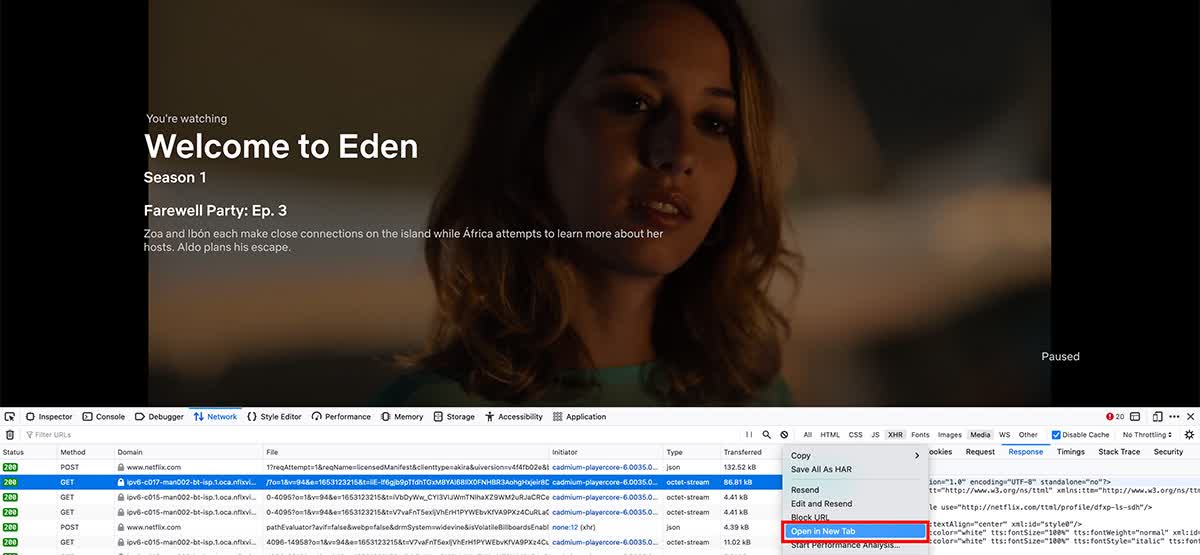The image size is (1200, 555).
Task: Activate the element picker icon
Action: [x=10, y=417]
